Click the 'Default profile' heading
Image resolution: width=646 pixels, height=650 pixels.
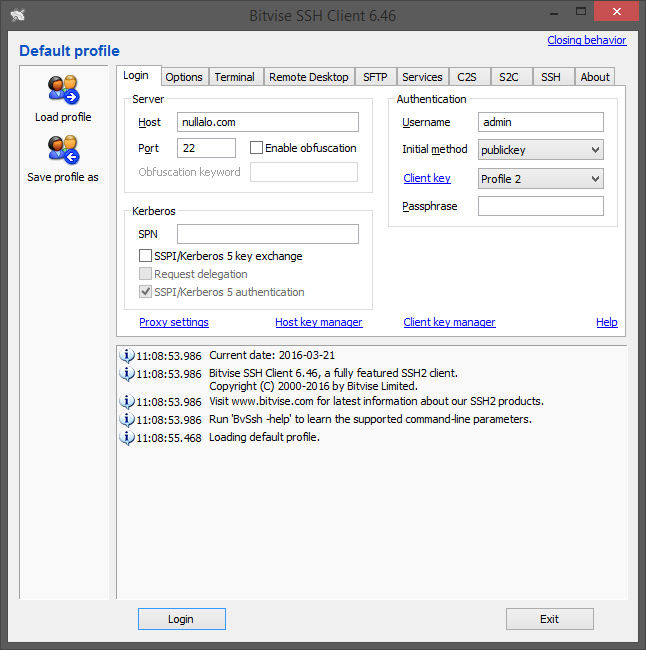click(x=69, y=51)
